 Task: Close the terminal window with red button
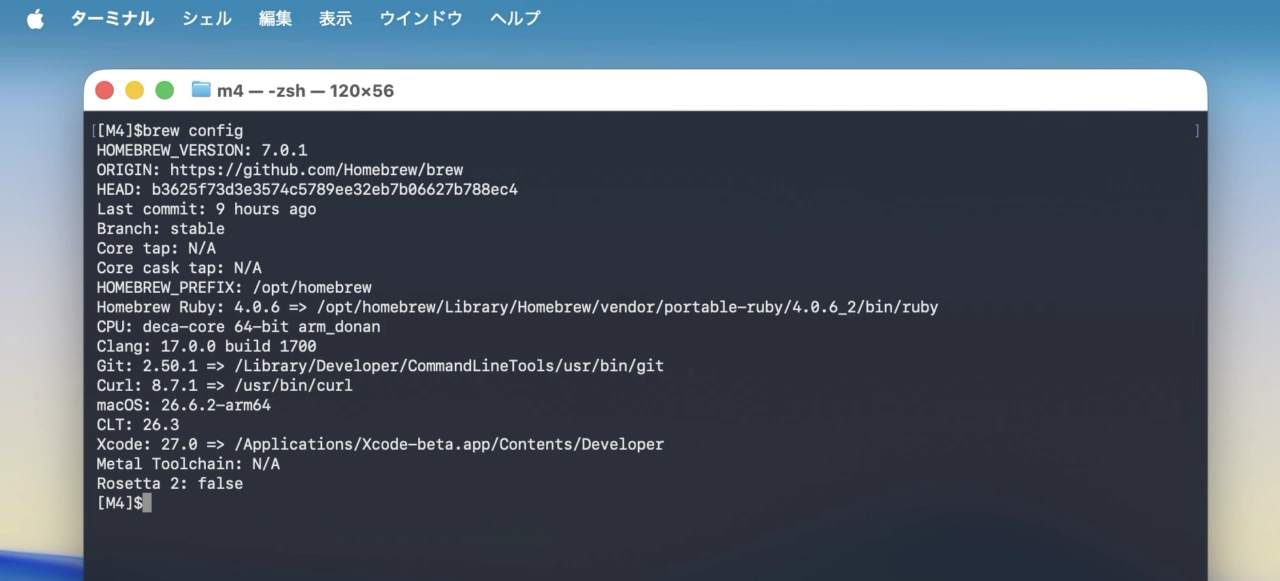click(x=104, y=90)
